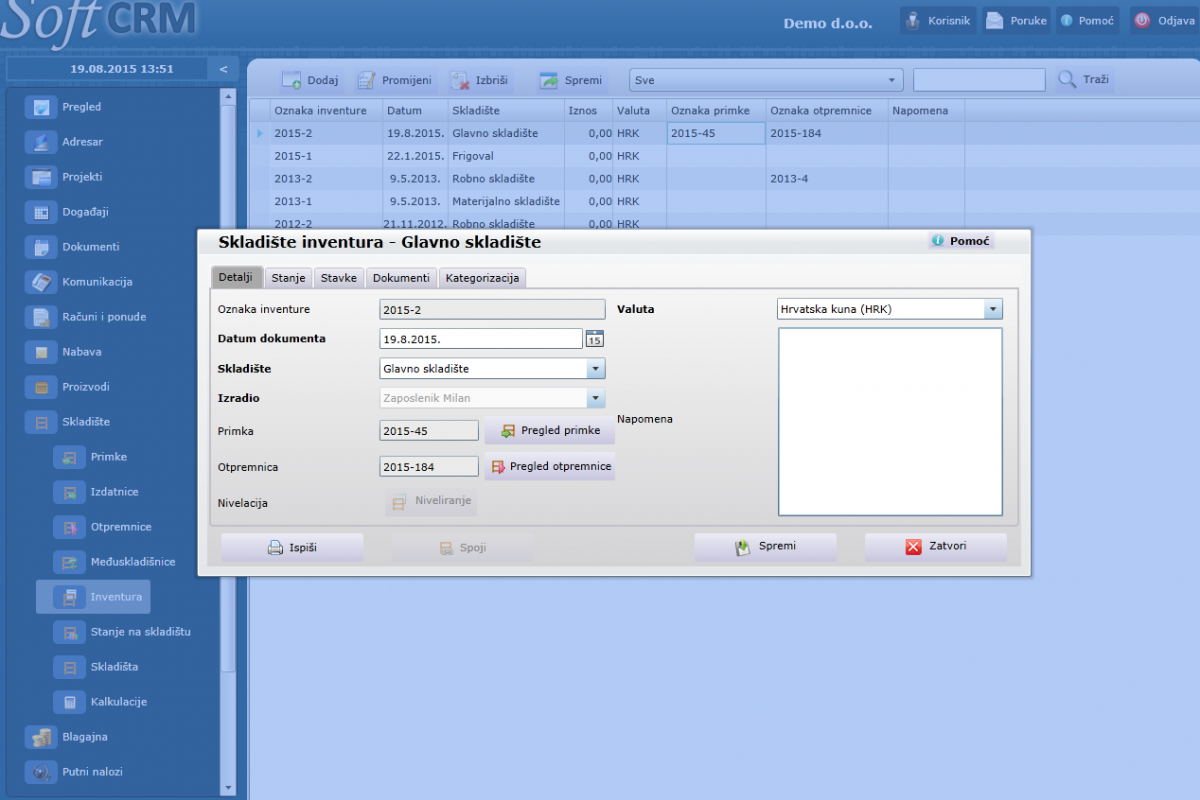
Task: Expand the Skladište dropdown in dialog
Action: coord(595,369)
